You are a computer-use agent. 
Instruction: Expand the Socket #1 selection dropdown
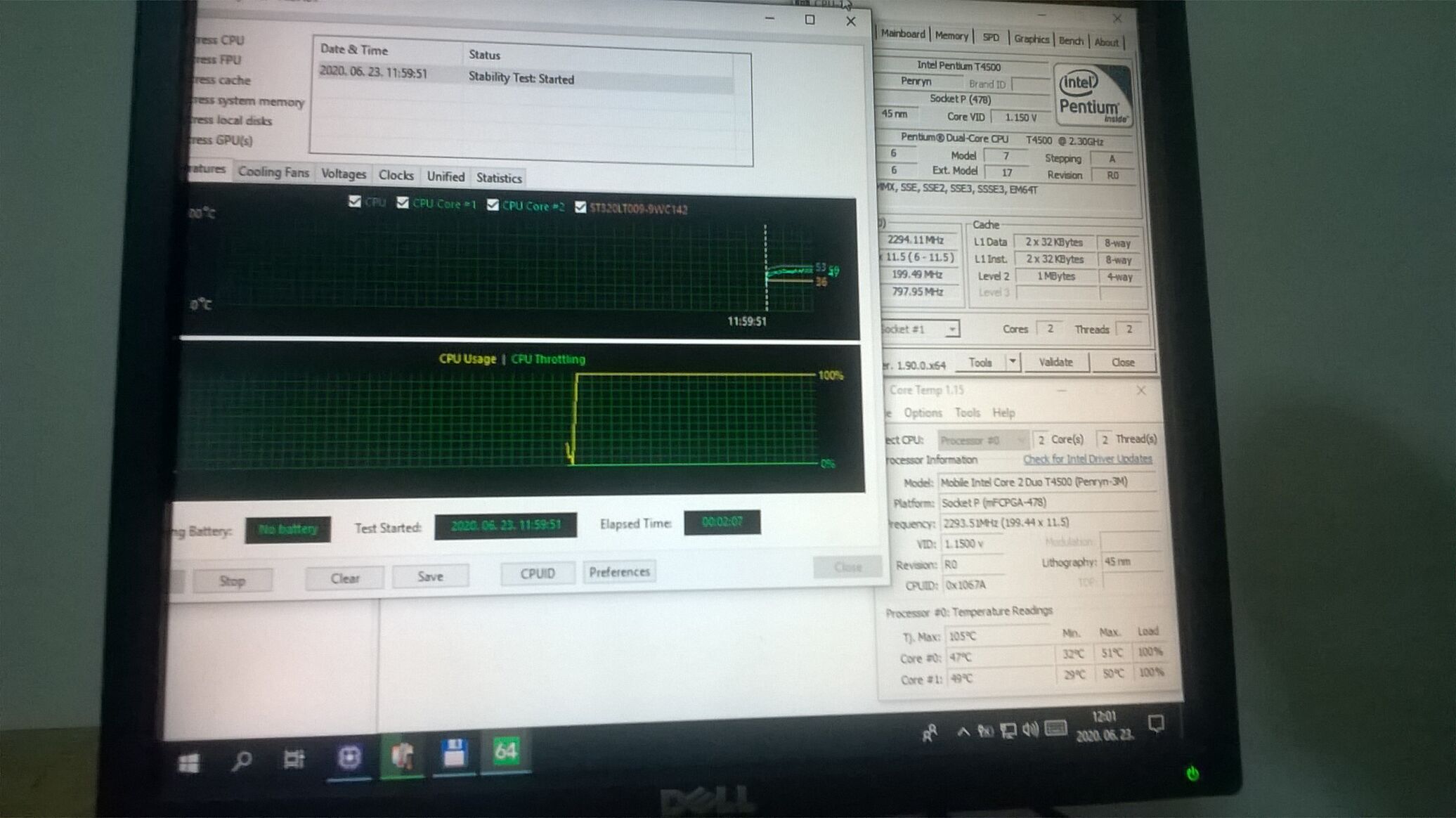tap(951, 329)
